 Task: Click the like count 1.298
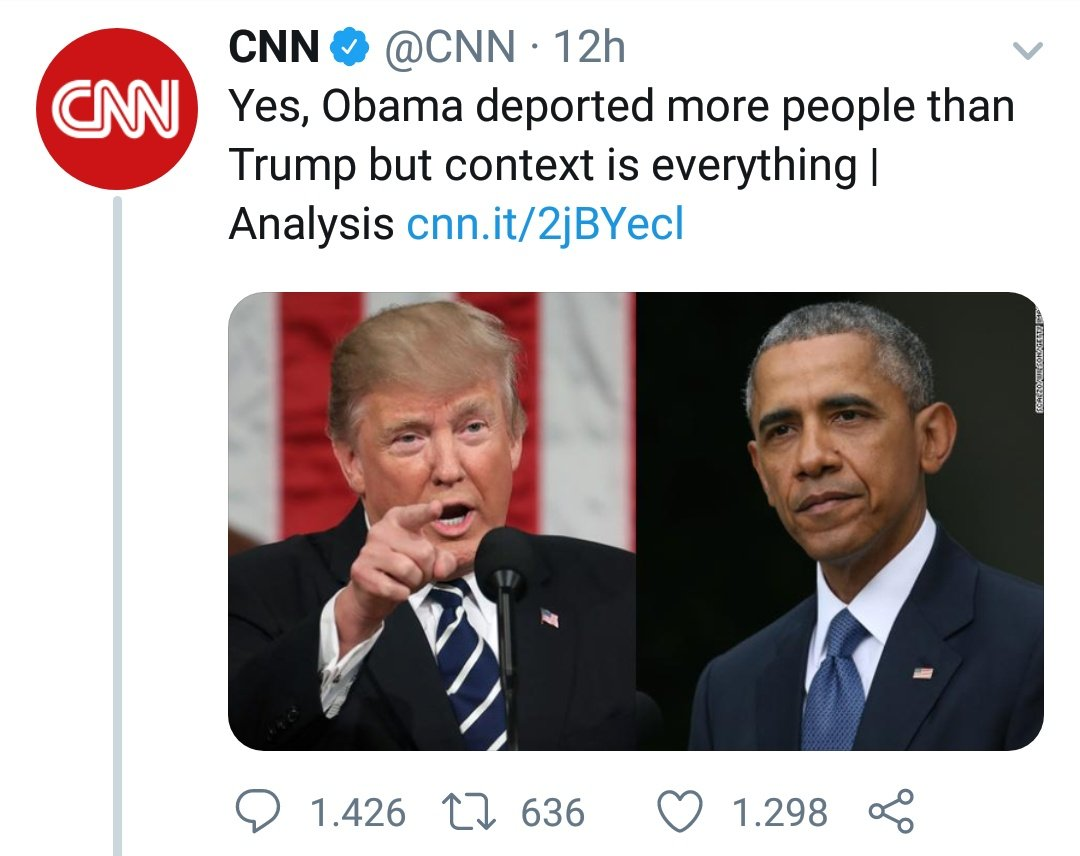pyautogui.click(x=780, y=812)
